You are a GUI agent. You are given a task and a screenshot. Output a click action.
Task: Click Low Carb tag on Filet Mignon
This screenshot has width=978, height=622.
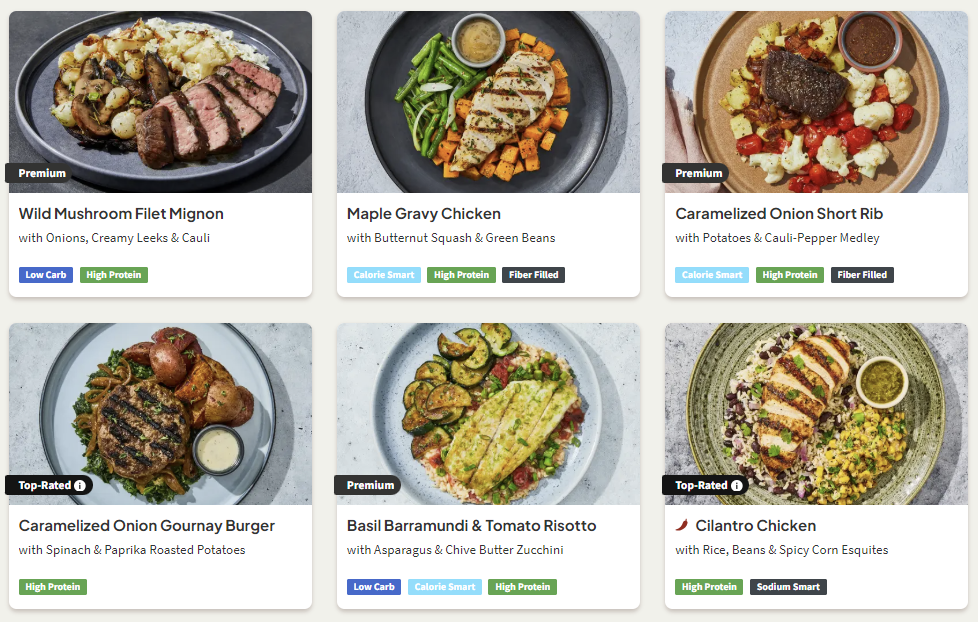(x=46, y=275)
